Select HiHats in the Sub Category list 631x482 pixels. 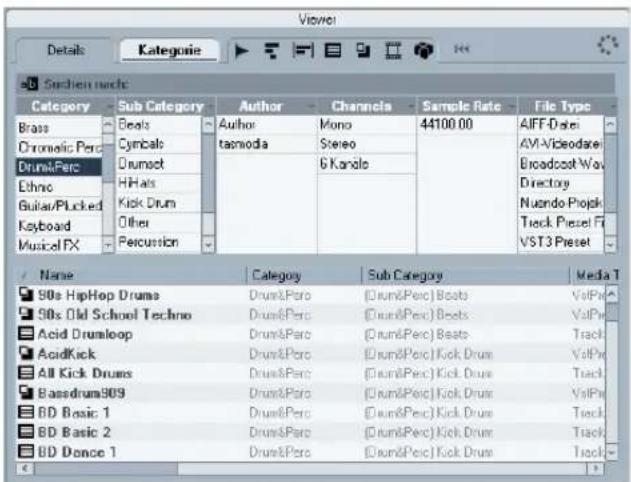coord(159,183)
